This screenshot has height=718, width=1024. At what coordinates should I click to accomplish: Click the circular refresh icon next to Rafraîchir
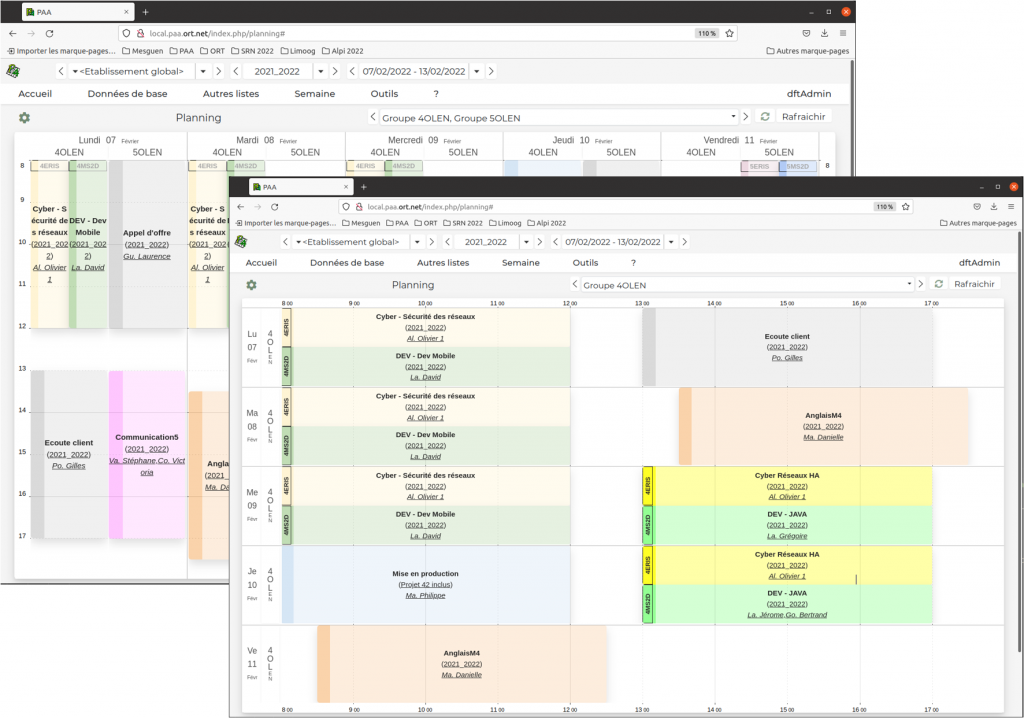coord(938,284)
